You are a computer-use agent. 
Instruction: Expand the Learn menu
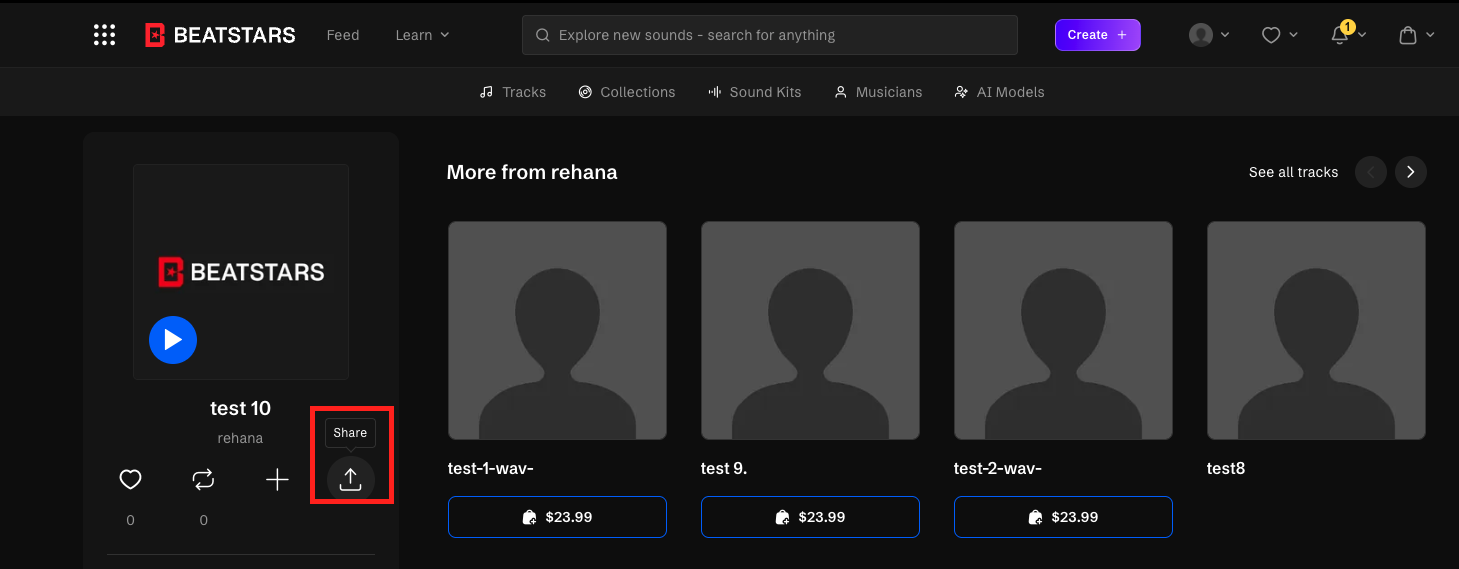pyautogui.click(x=422, y=35)
